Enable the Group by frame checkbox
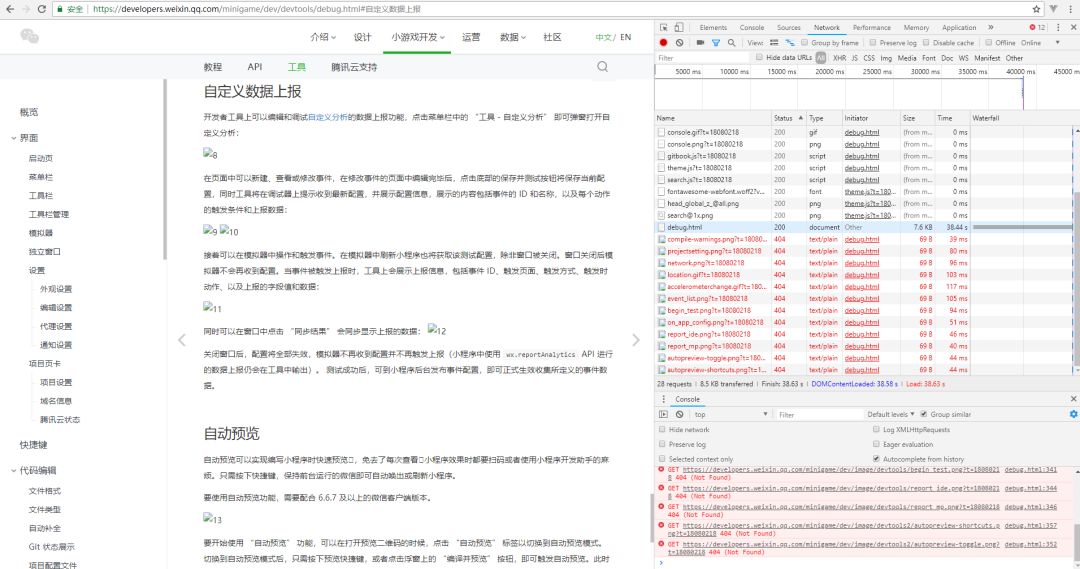This screenshot has height=569, width=1080. (x=804, y=43)
